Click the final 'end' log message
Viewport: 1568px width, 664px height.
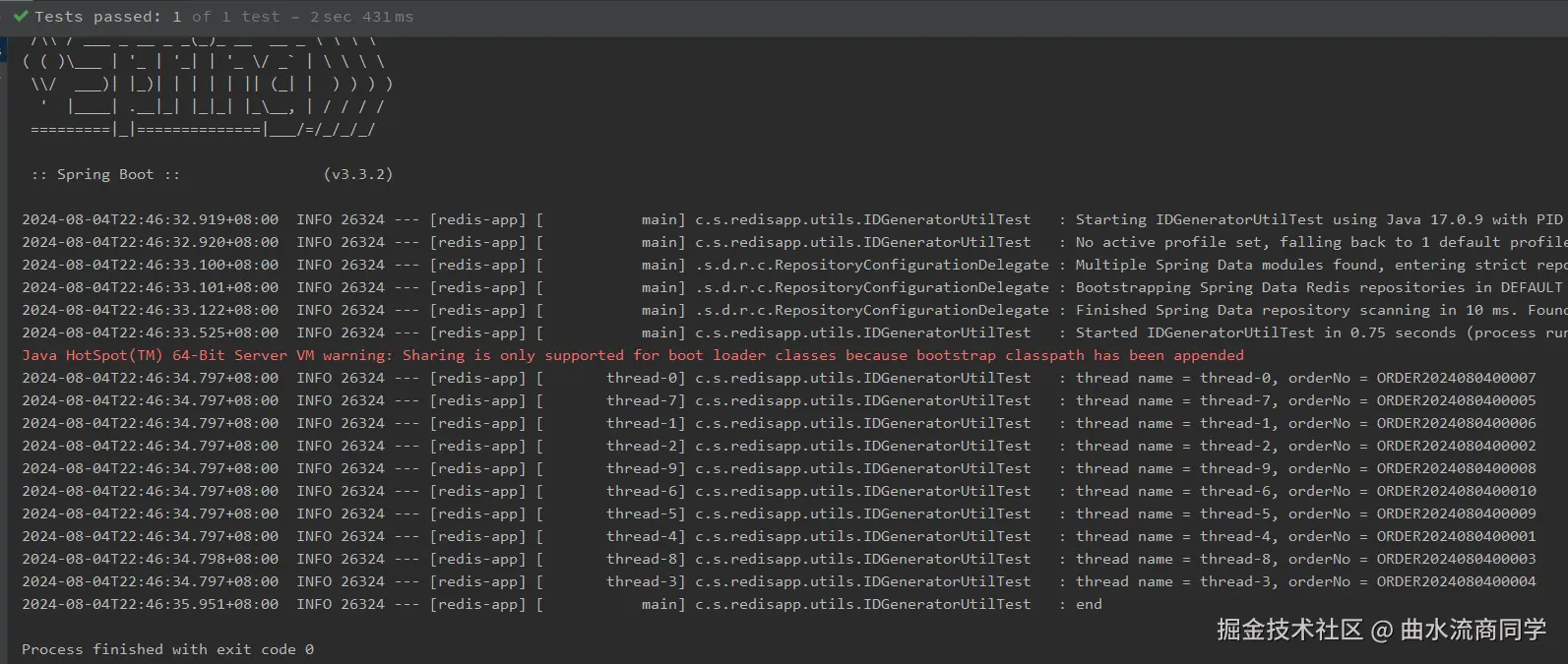point(1089,604)
